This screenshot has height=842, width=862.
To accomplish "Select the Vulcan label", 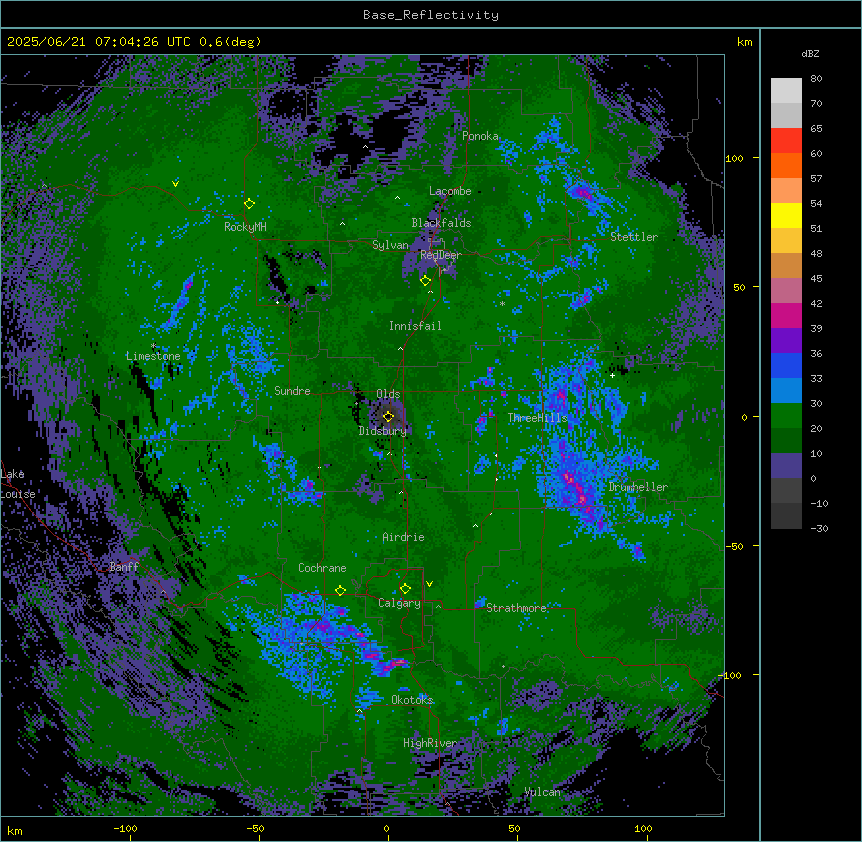I will 542,792.
